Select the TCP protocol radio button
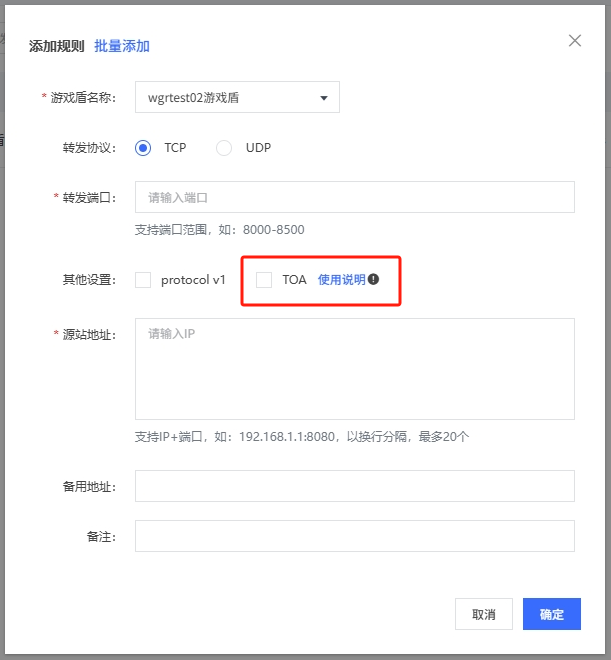 pos(143,148)
